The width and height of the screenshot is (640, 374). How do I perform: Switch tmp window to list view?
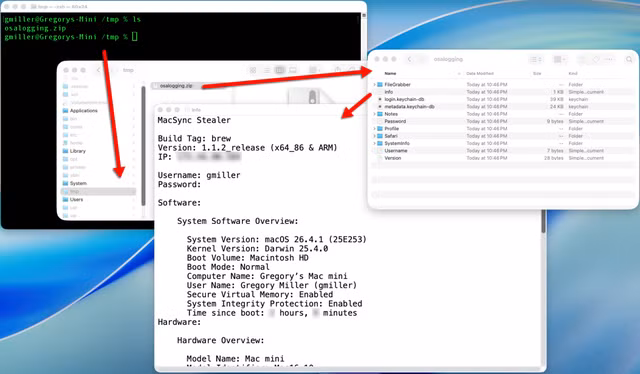point(267,70)
